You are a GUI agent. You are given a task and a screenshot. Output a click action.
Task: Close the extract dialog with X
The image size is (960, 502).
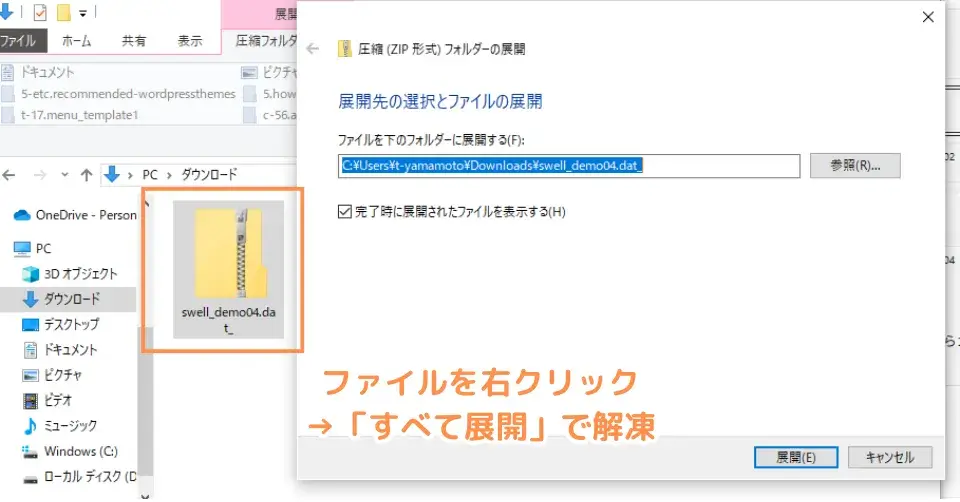click(928, 17)
